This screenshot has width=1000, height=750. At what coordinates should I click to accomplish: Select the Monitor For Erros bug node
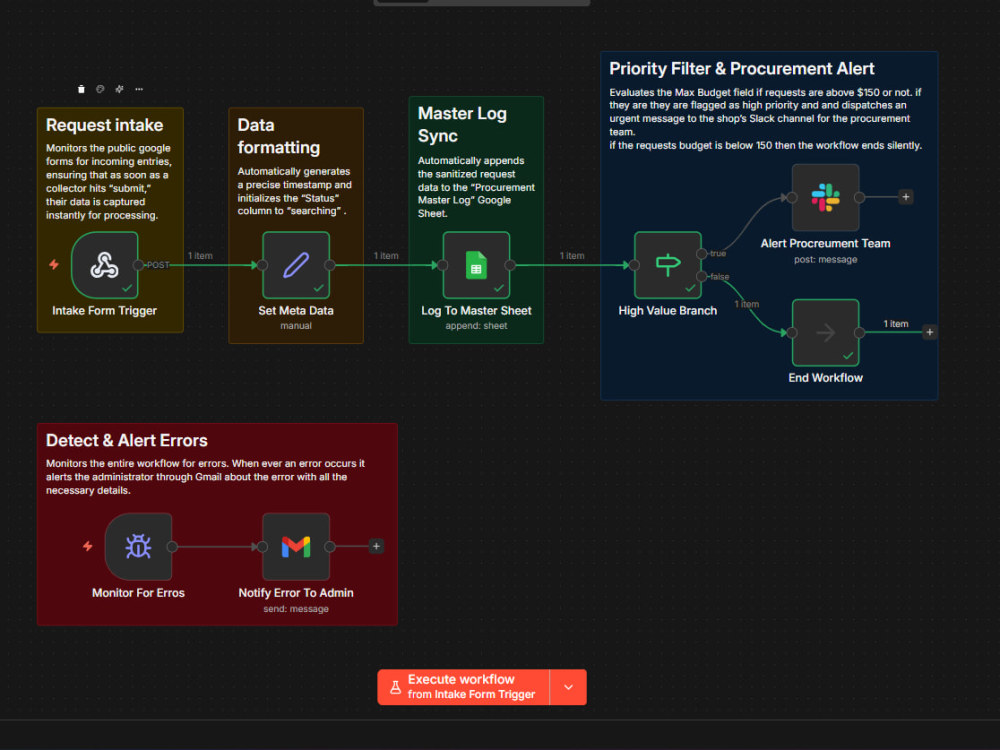click(x=138, y=547)
